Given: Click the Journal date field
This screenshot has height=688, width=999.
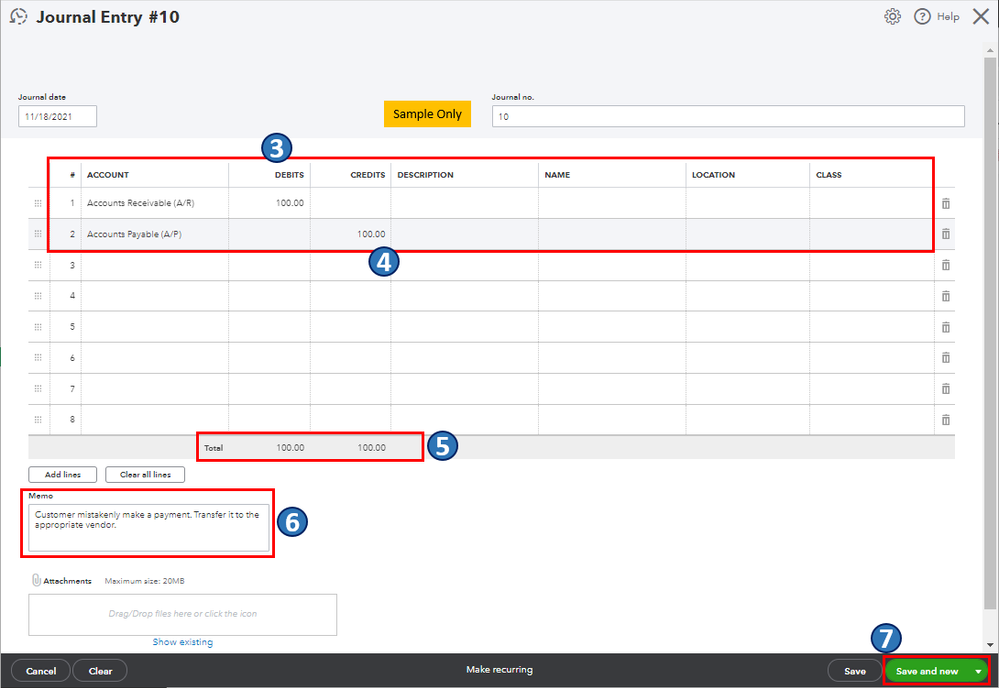Looking at the screenshot, I should (x=57, y=117).
